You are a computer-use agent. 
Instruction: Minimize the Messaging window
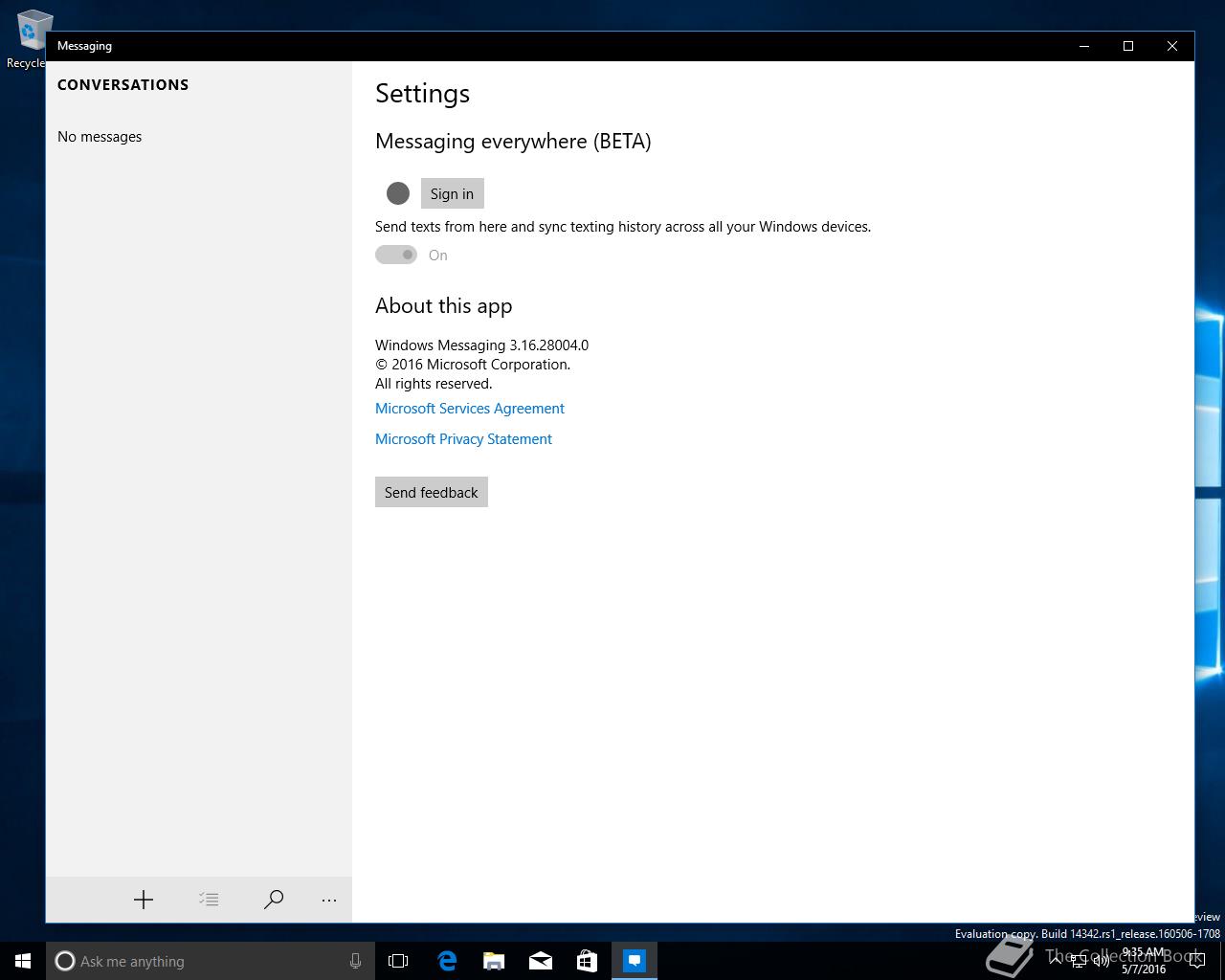tap(1084, 46)
